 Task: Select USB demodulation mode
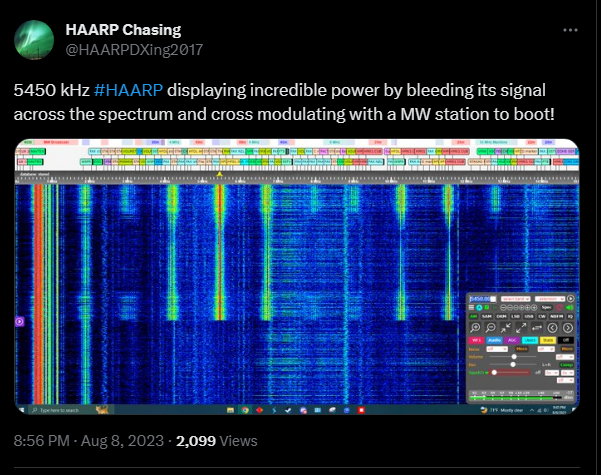(x=529, y=317)
